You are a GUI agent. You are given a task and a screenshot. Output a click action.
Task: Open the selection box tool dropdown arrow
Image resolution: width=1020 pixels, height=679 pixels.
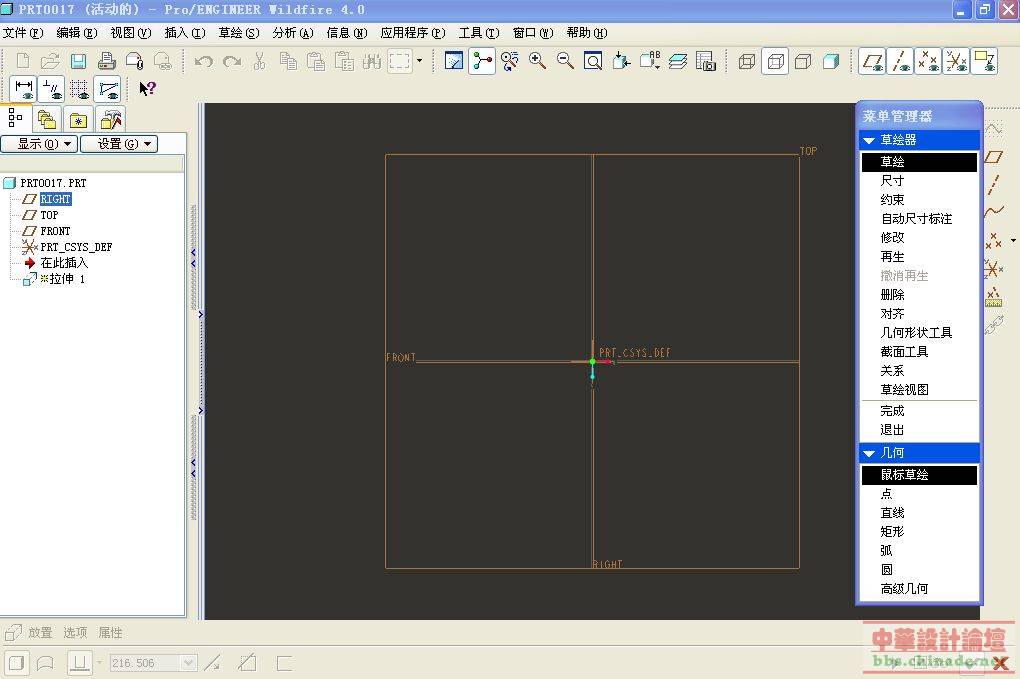[x=420, y=61]
